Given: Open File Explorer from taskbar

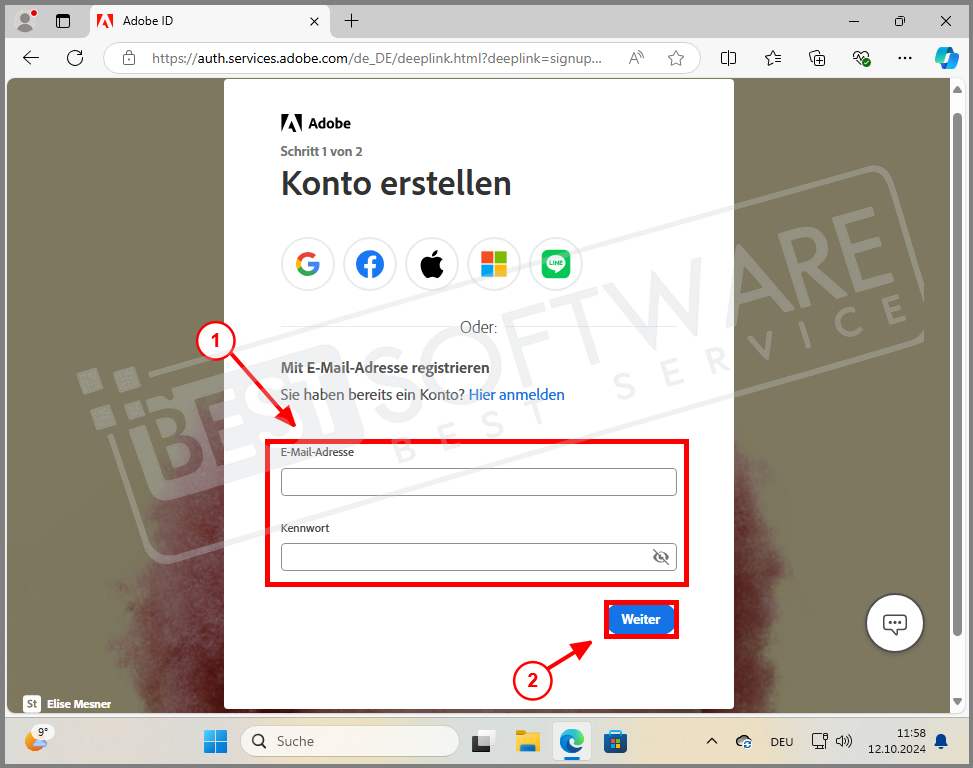Looking at the screenshot, I should coord(527,741).
